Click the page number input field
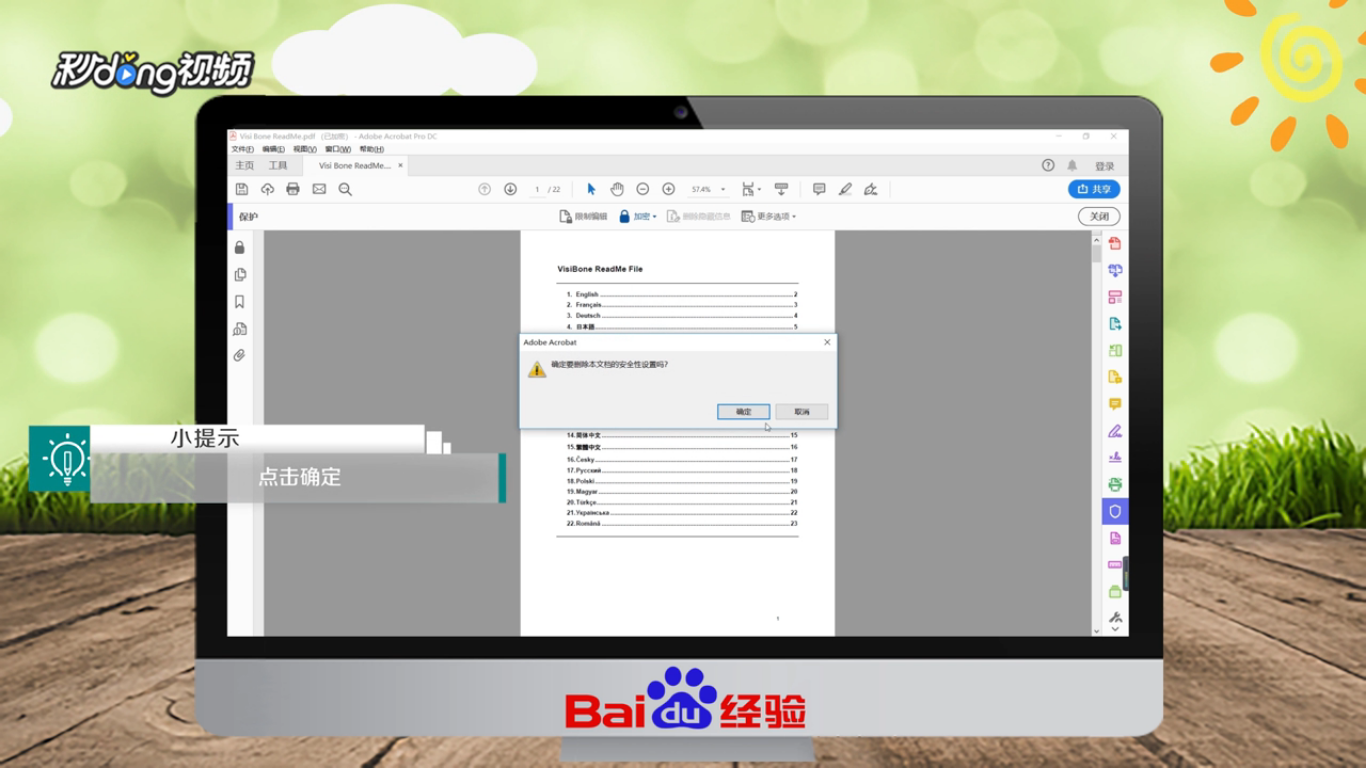 click(x=537, y=189)
